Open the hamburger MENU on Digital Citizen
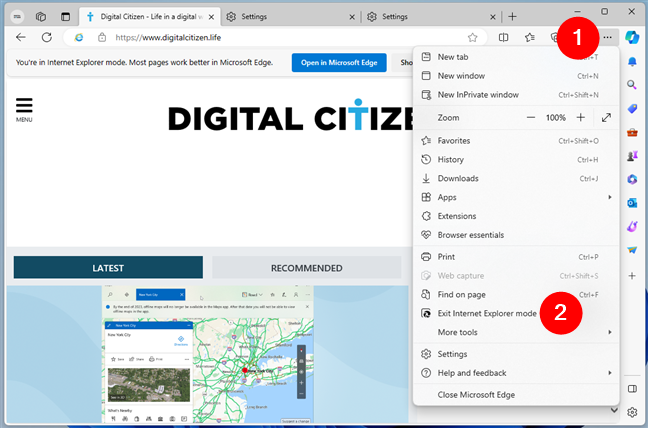 [24, 109]
